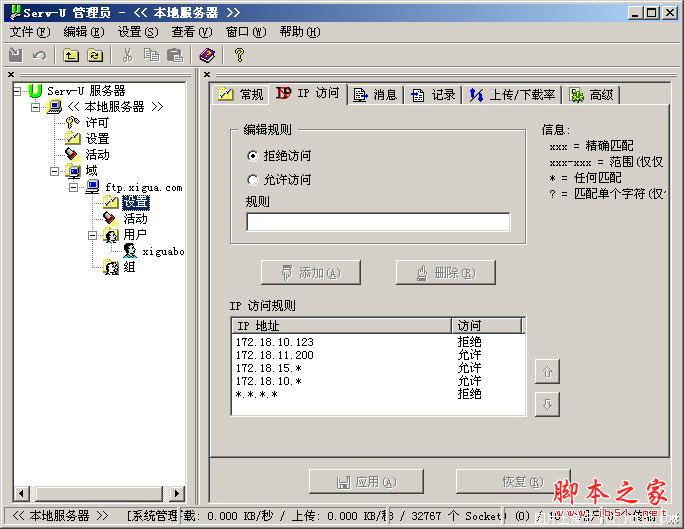Click the IP 地址 column header

(x=342, y=326)
